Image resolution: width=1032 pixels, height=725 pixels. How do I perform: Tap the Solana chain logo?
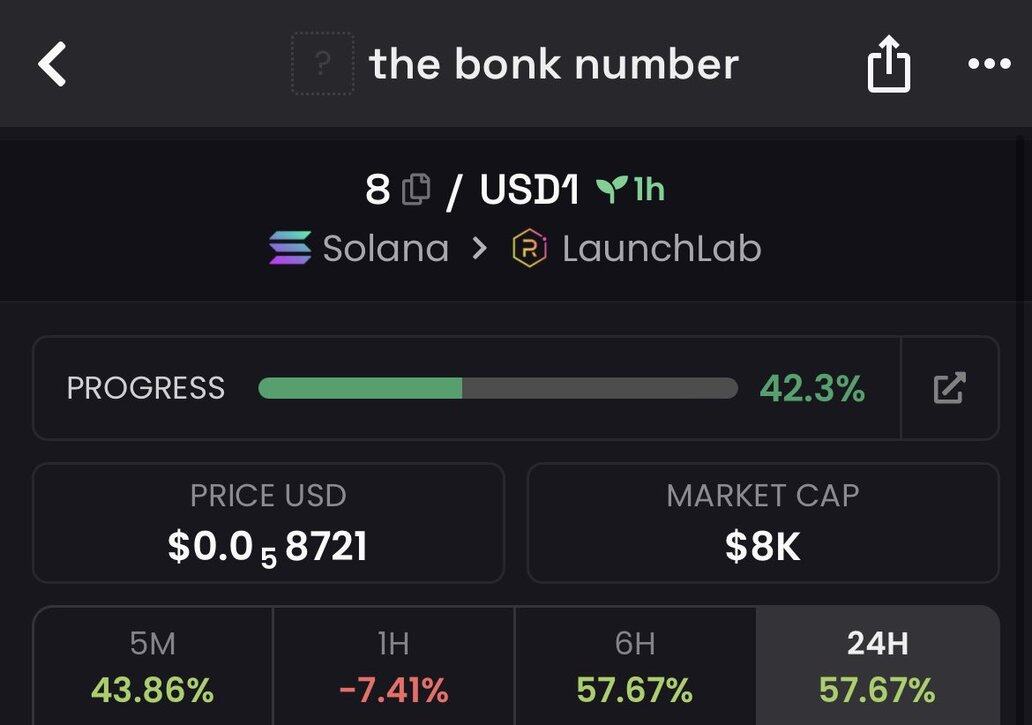pos(290,248)
